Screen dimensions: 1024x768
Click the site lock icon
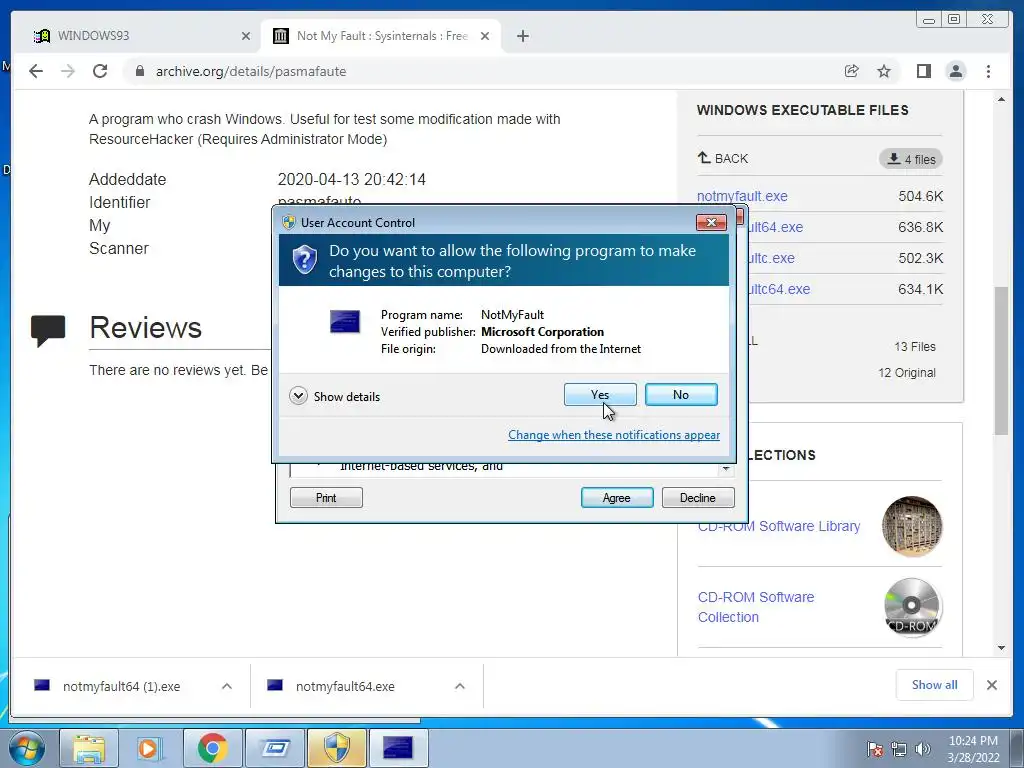click(139, 71)
